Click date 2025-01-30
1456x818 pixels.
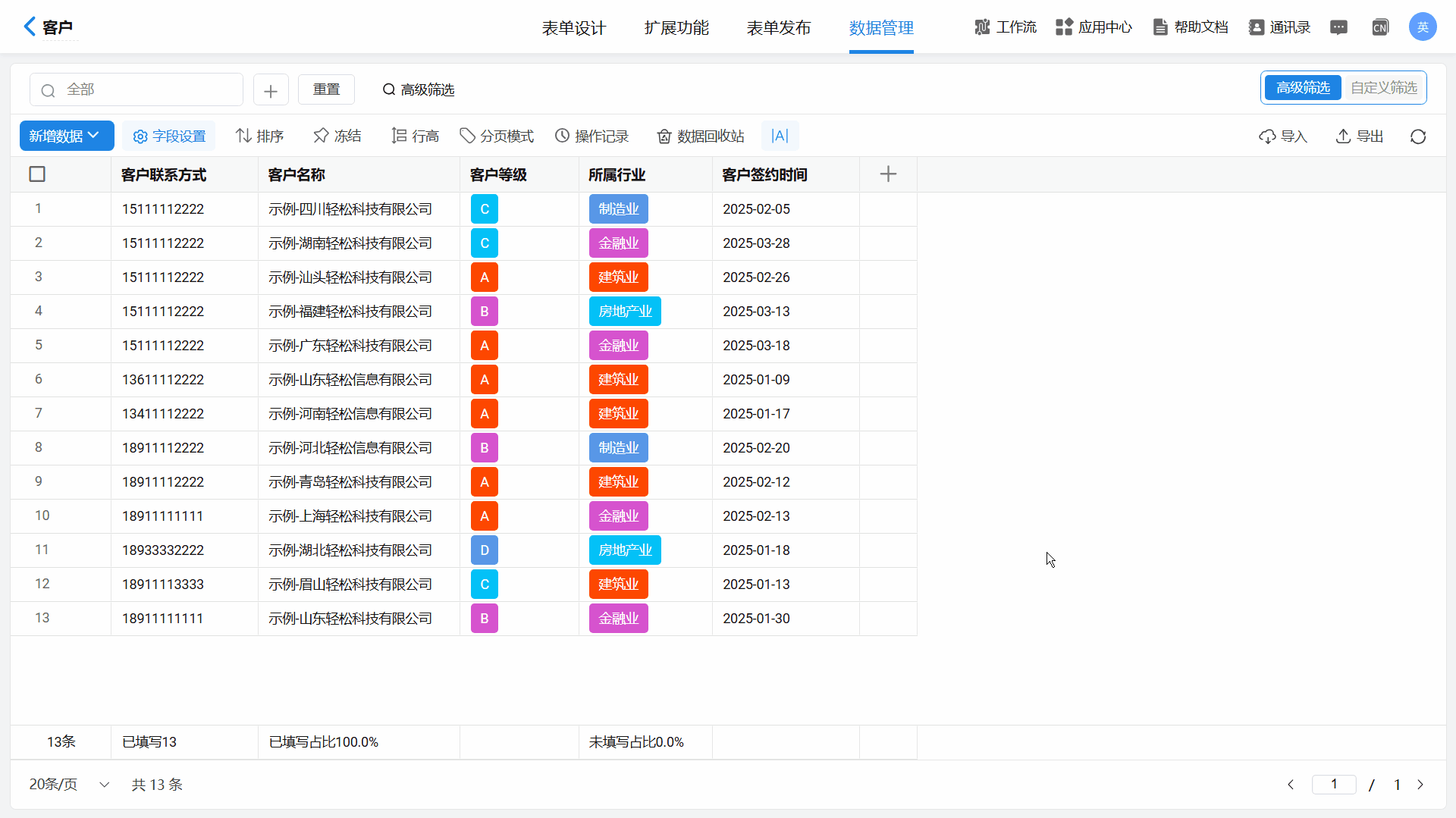point(756,619)
